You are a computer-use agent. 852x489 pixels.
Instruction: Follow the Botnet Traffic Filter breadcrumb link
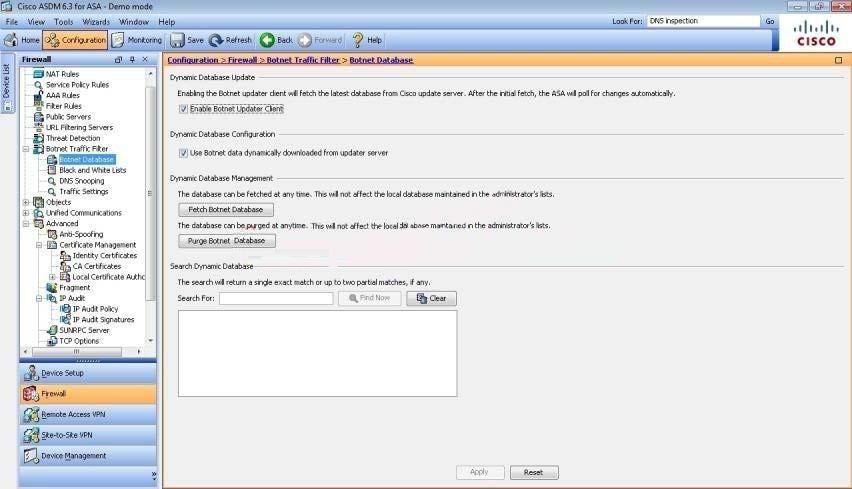303,60
